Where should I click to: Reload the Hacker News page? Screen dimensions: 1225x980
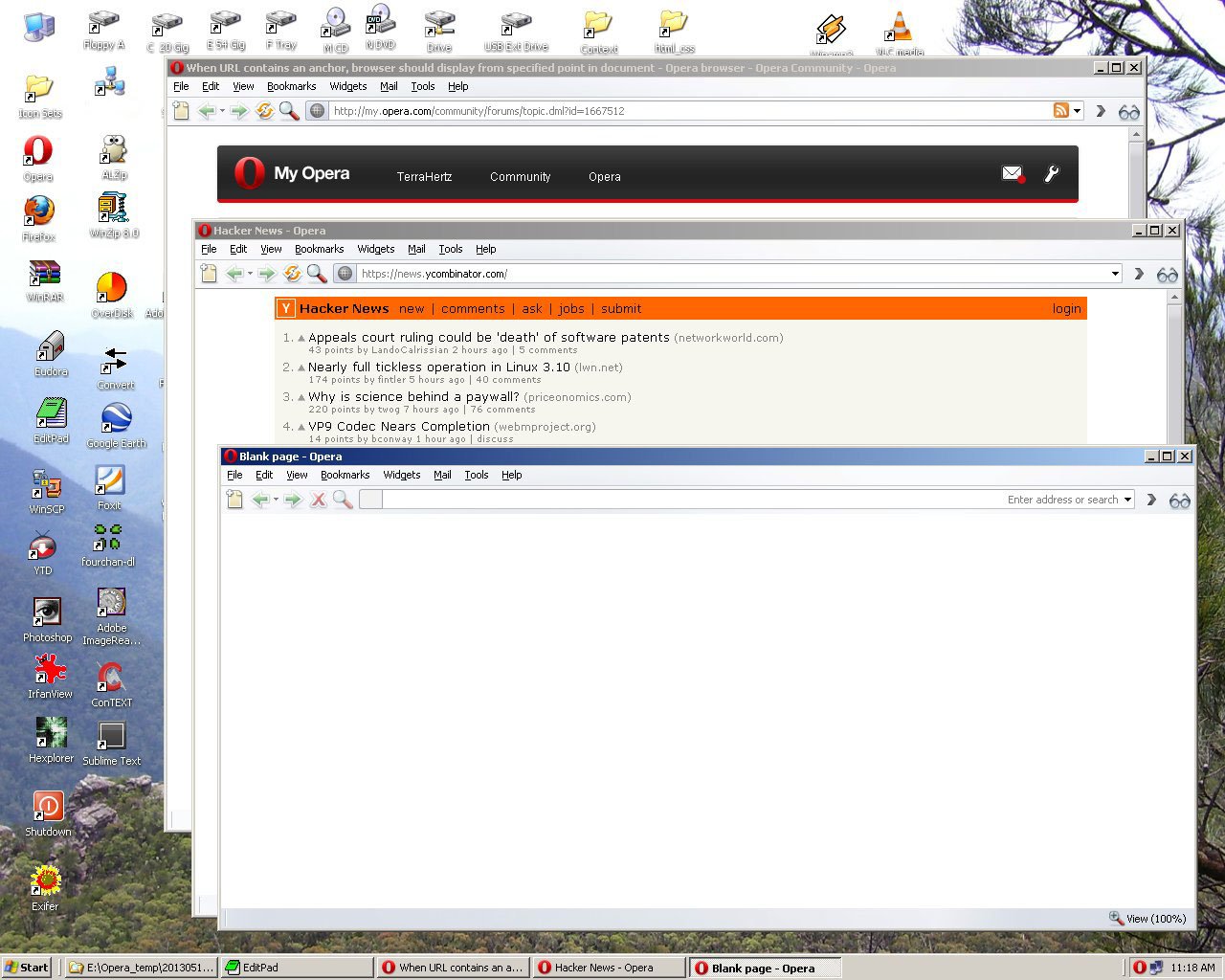tap(292, 274)
